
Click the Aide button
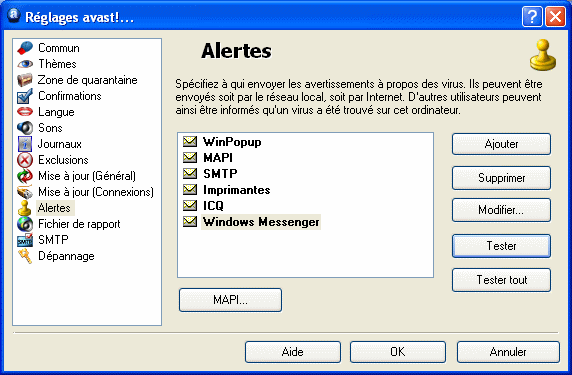pyautogui.click(x=293, y=352)
